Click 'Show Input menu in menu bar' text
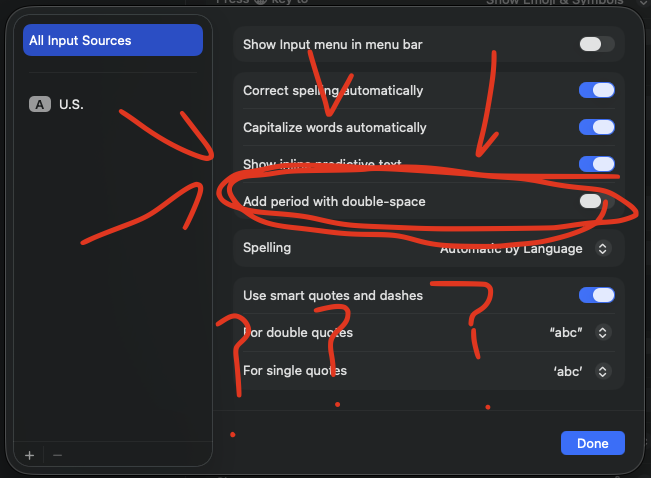Image resolution: width=651 pixels, height=478 pixels. [333, 44]
